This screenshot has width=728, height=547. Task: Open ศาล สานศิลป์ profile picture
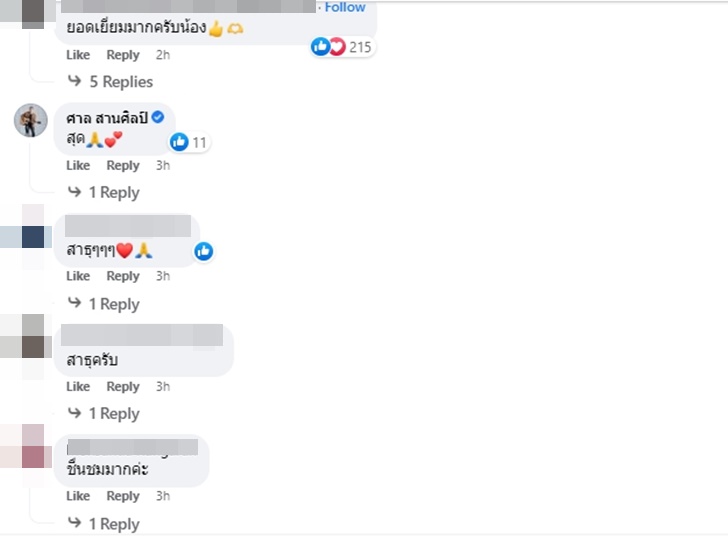pos(31,120)
